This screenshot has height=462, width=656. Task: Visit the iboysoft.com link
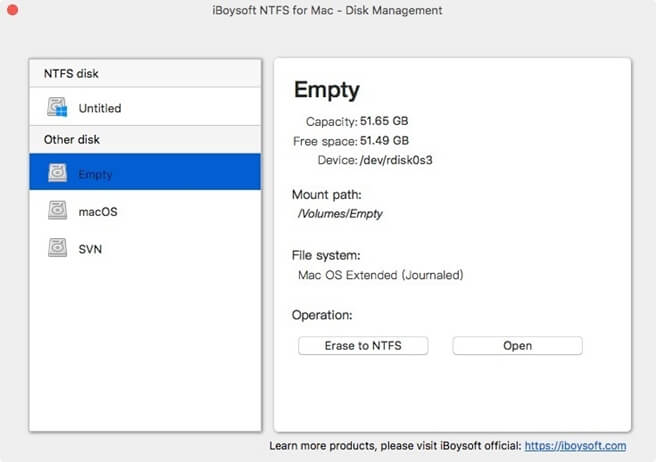point(575,446)
